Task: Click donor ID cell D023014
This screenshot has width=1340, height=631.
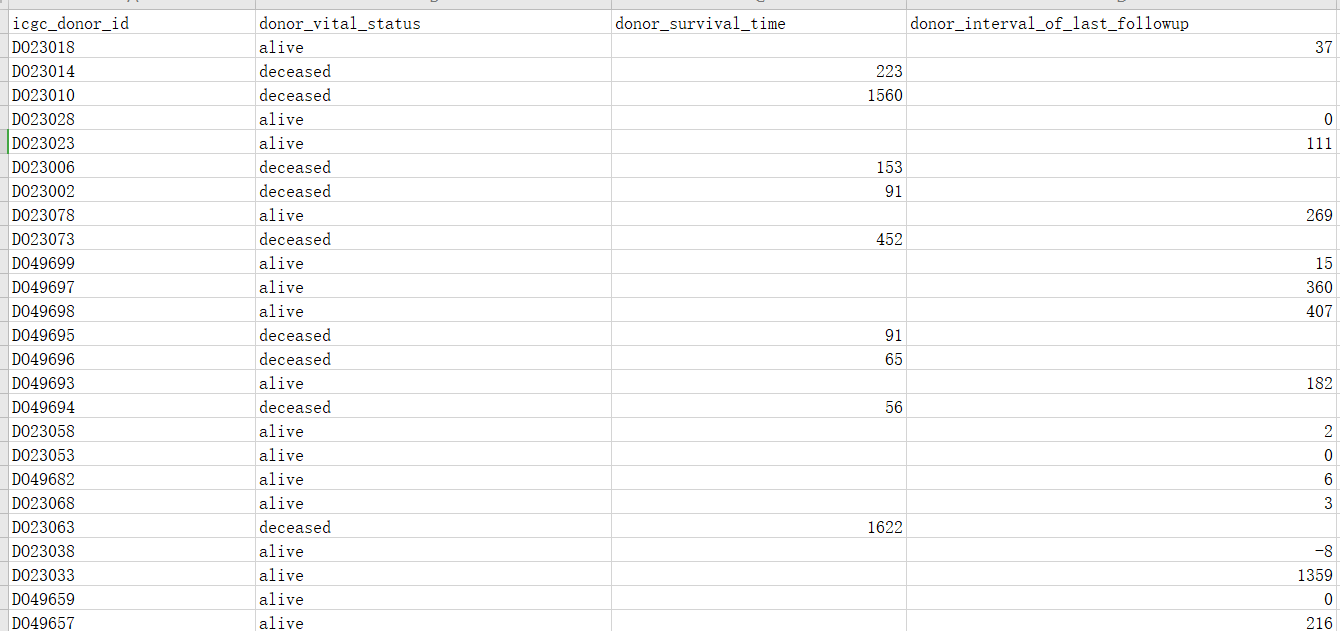Action: 131,71
